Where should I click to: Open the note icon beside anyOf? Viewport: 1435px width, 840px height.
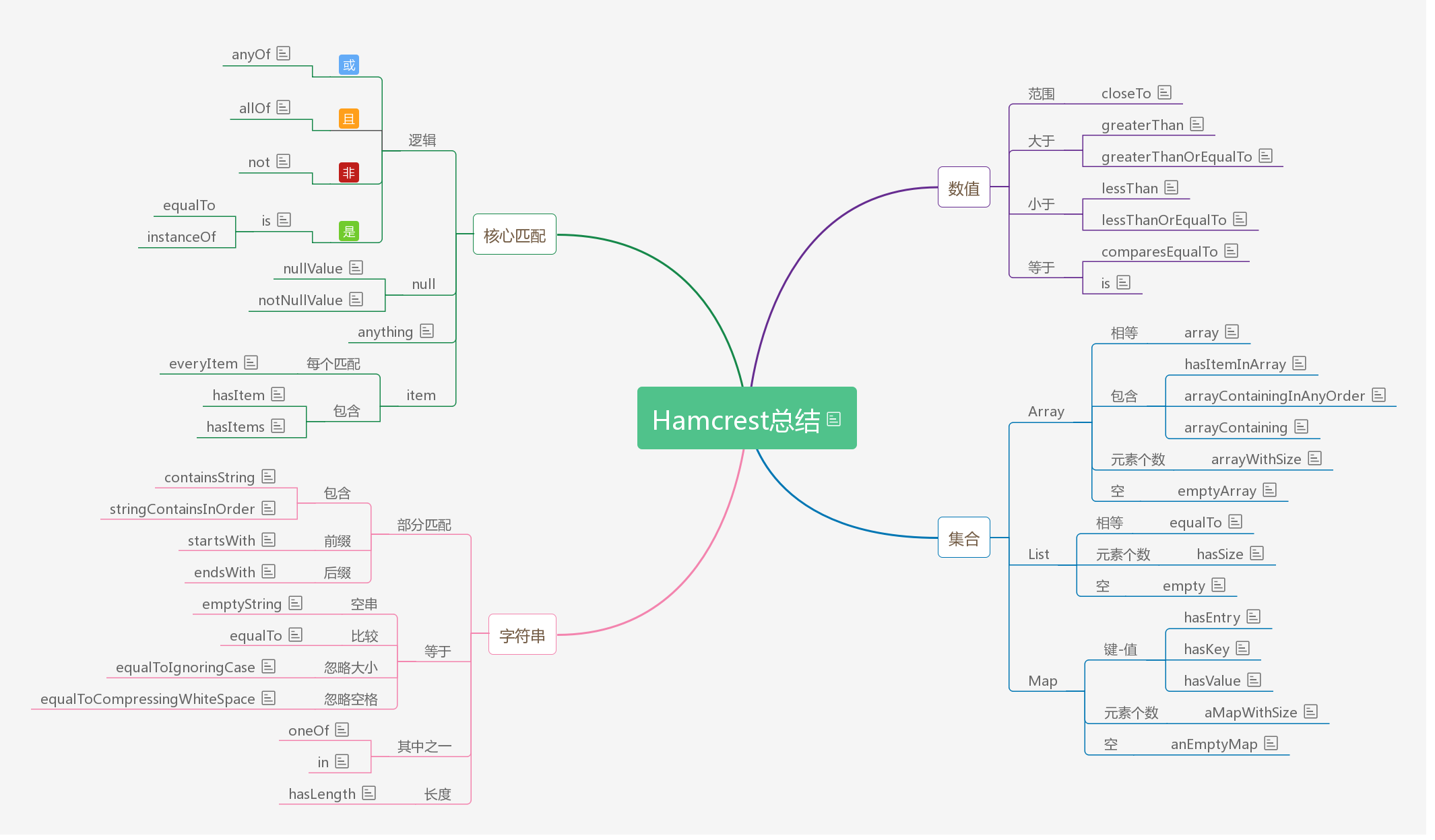284,53
